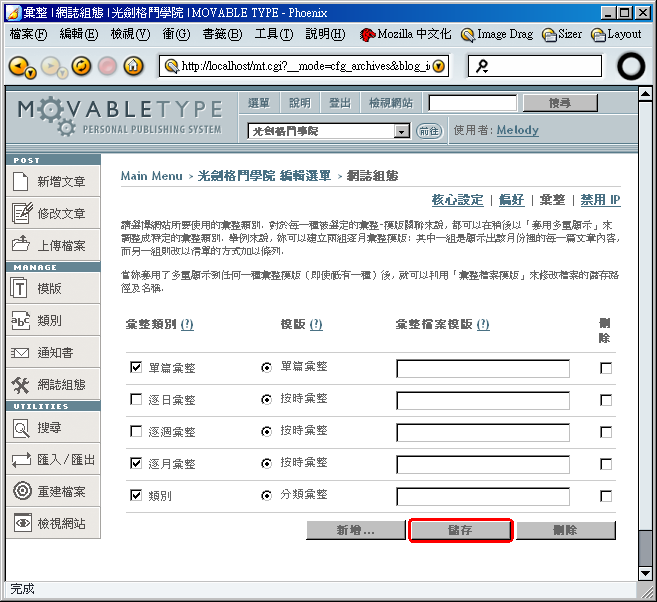Reload the page with the refresh icon
Image resolution: width=657 pixels, height=602 pixels.
(81, 66)
